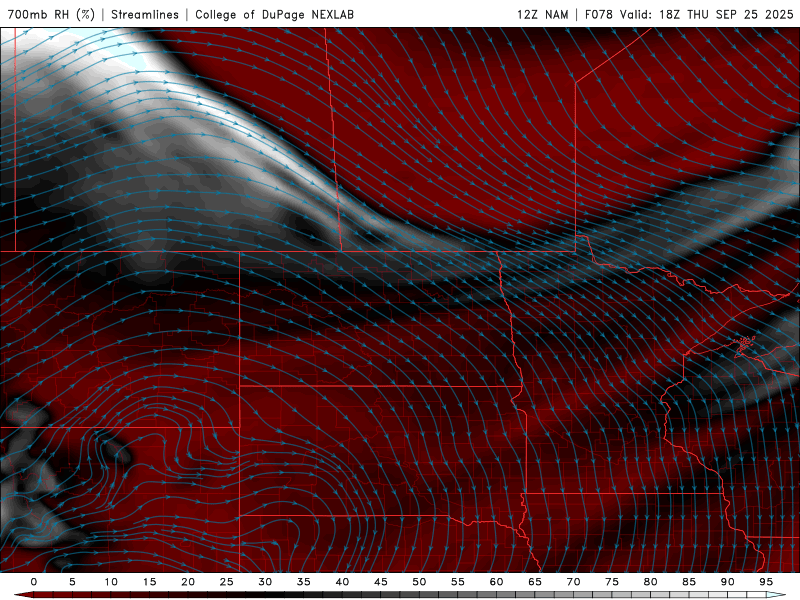
Task: Click the colorbar label '15'
Action: pos(149,582)
